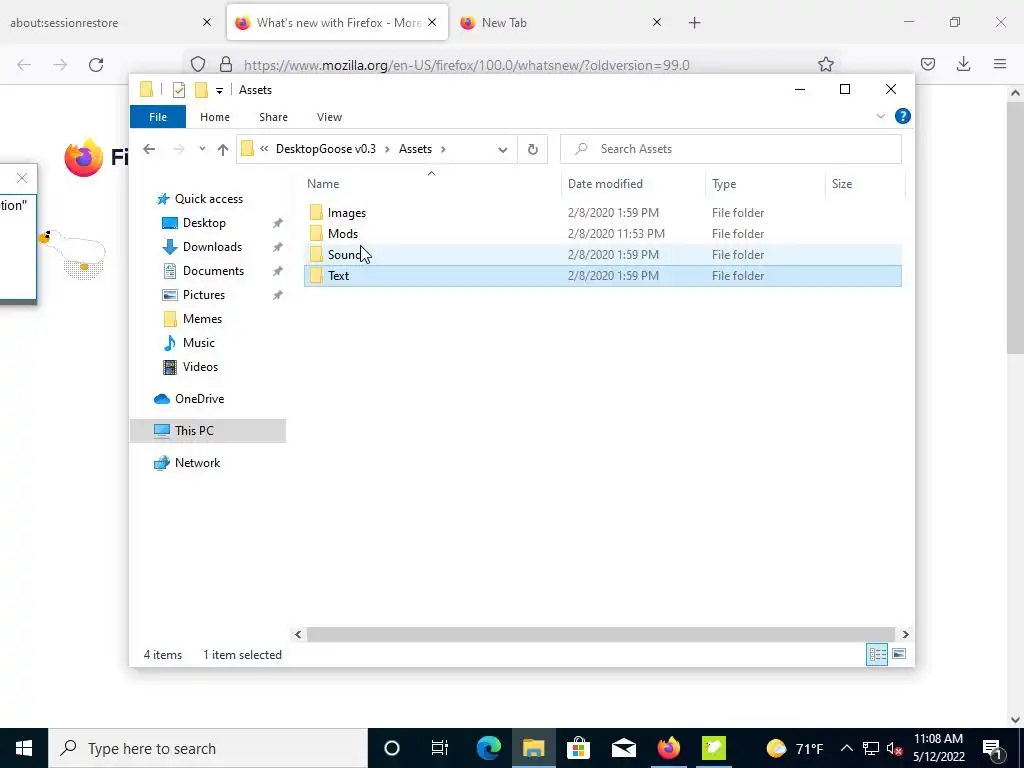Click the New folder quick access icon
The height and width of the screenshot is (768, 1024).
201,90
